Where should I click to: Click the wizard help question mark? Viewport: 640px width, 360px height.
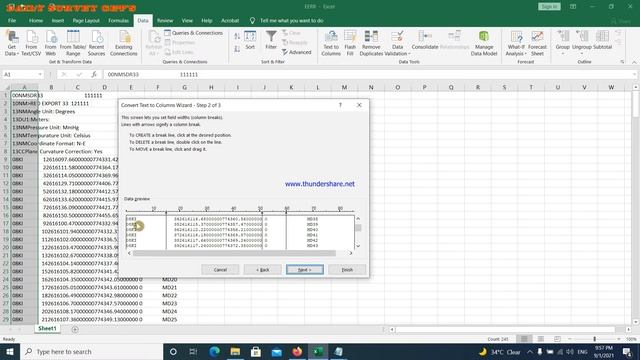point(340,105)
